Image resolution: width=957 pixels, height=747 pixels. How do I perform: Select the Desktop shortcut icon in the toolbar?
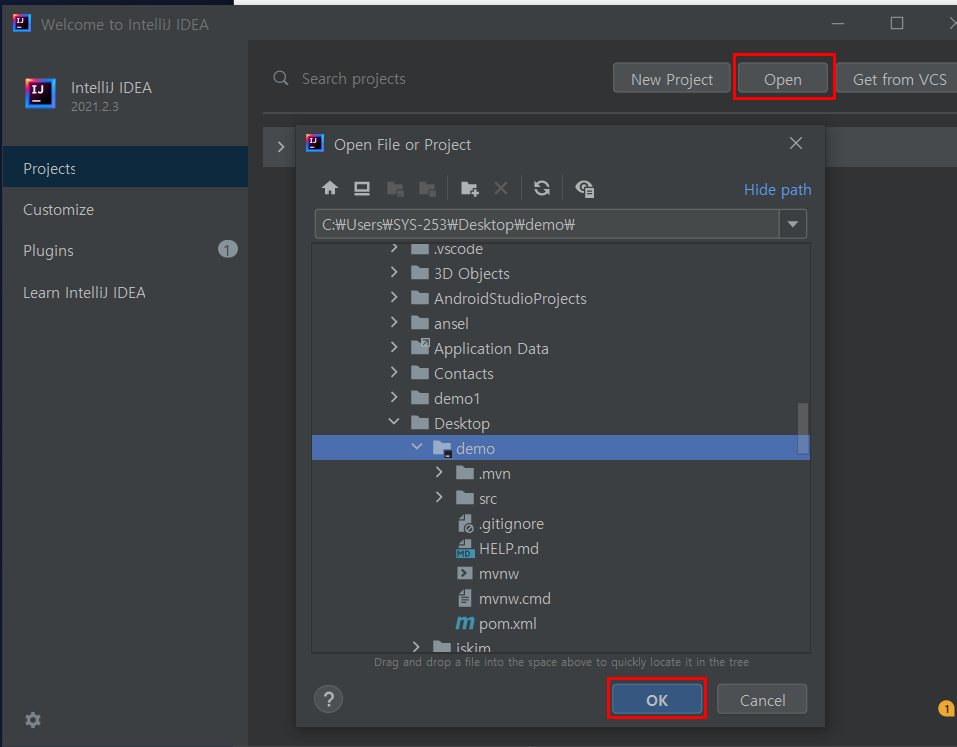click(x=362, y=188)
